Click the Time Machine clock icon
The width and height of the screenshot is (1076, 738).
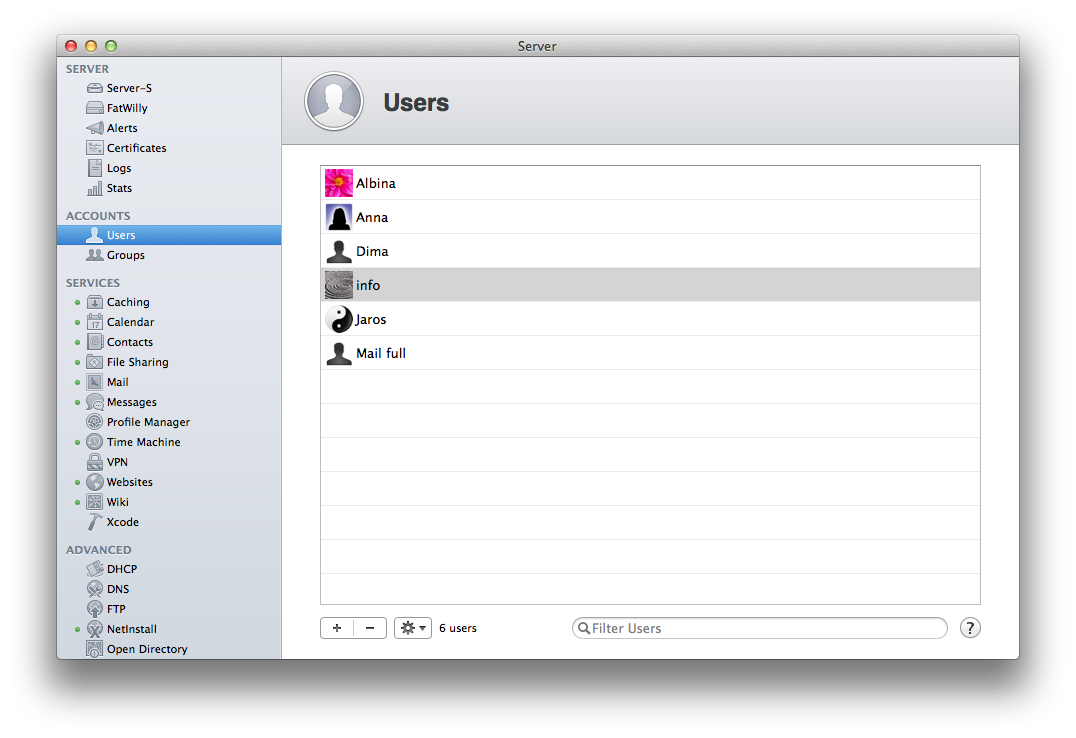(95, 442)
